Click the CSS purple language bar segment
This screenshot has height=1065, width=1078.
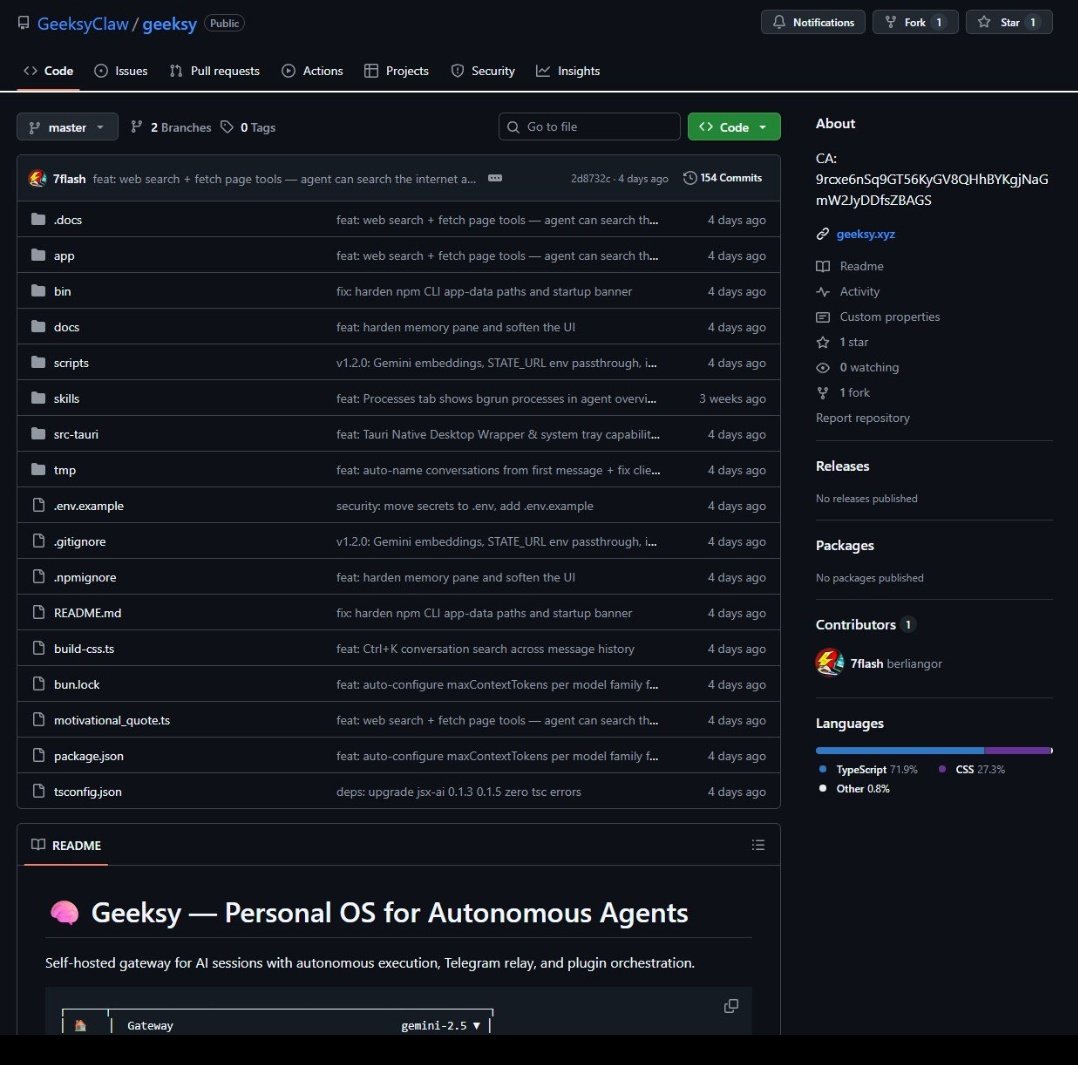[1017, 750]
